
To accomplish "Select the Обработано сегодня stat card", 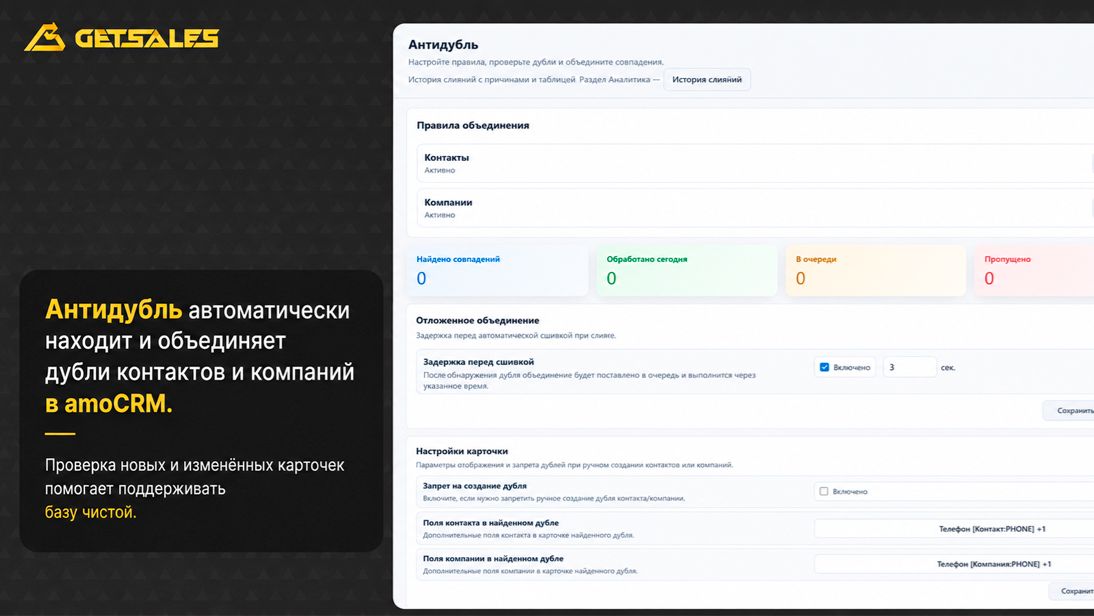I will point(687,270).
